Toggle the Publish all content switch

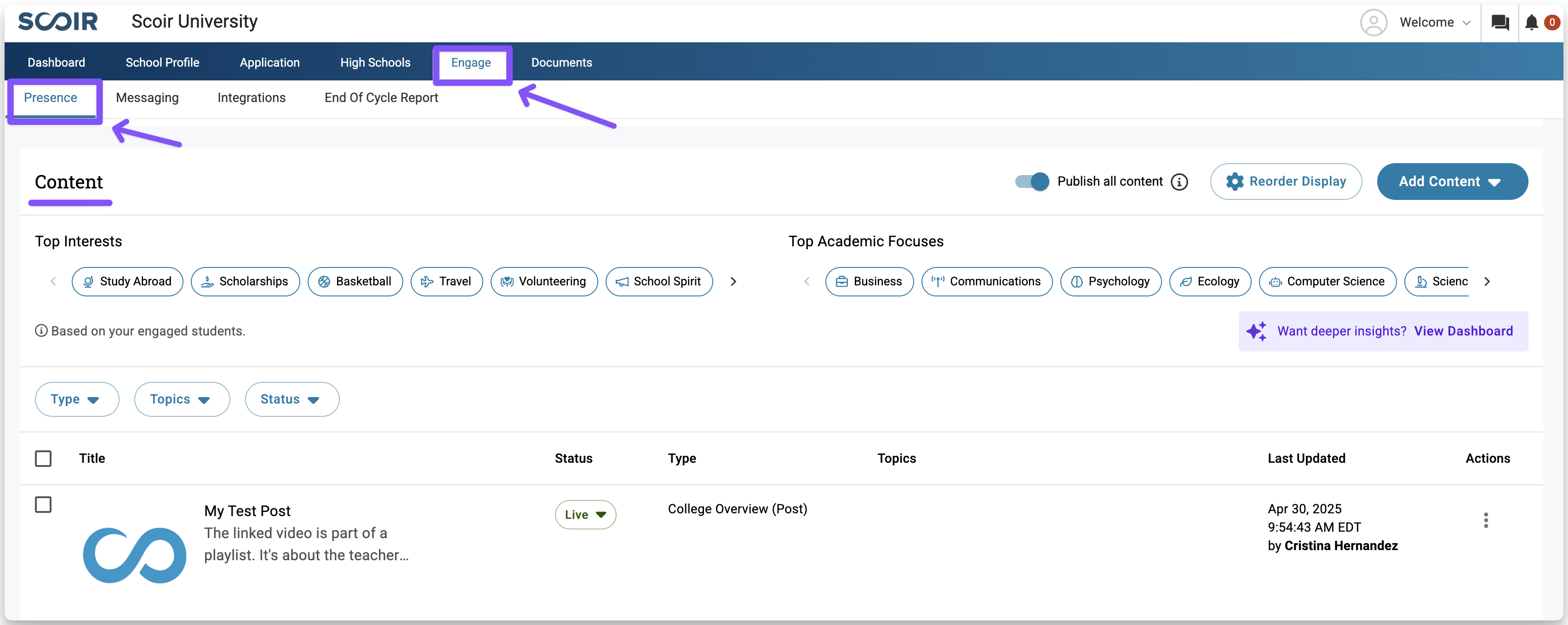point(1032,182)
